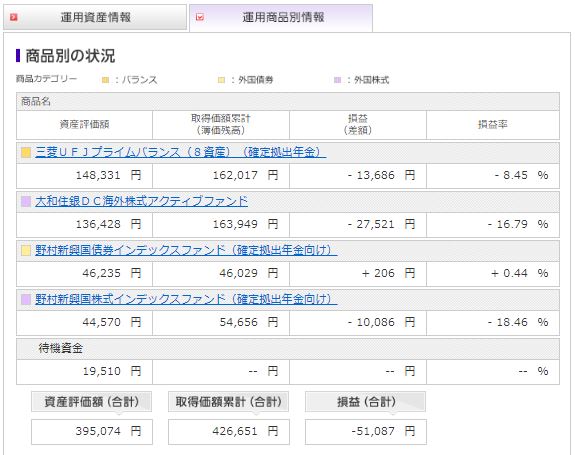Click the 資産評価額（合計） label
The width and height of the screenshot is (575, 455).
click(x=91, y=402)
